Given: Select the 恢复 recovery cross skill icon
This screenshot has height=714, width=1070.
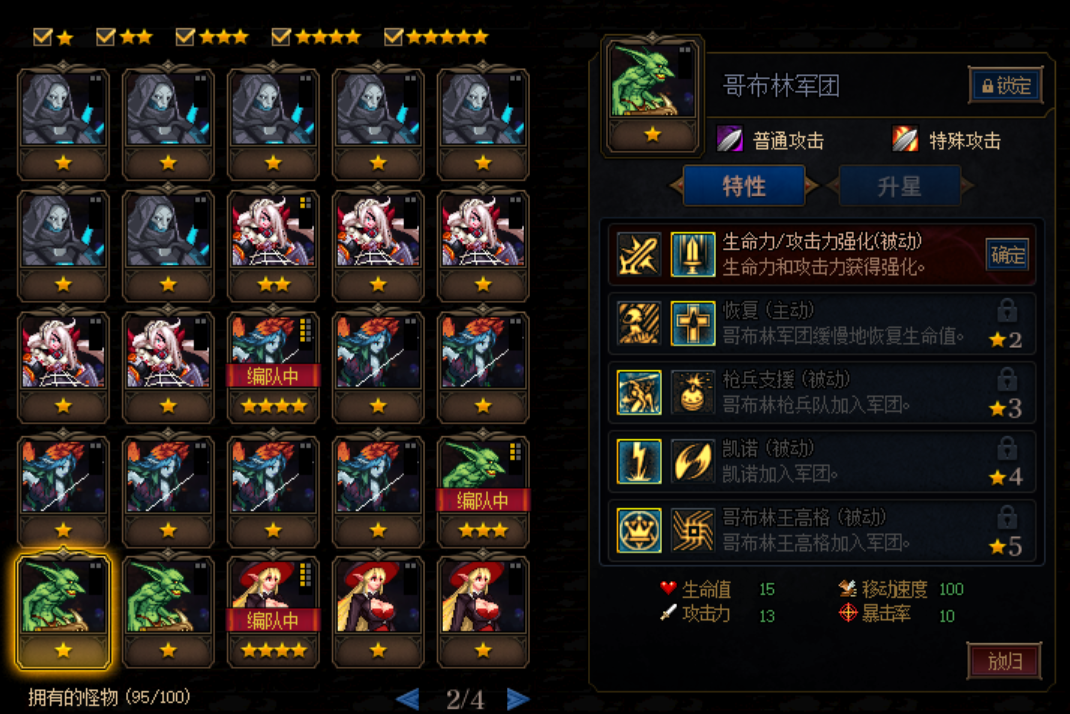Looking at the screenshot, I should click(x=693, y=324).
